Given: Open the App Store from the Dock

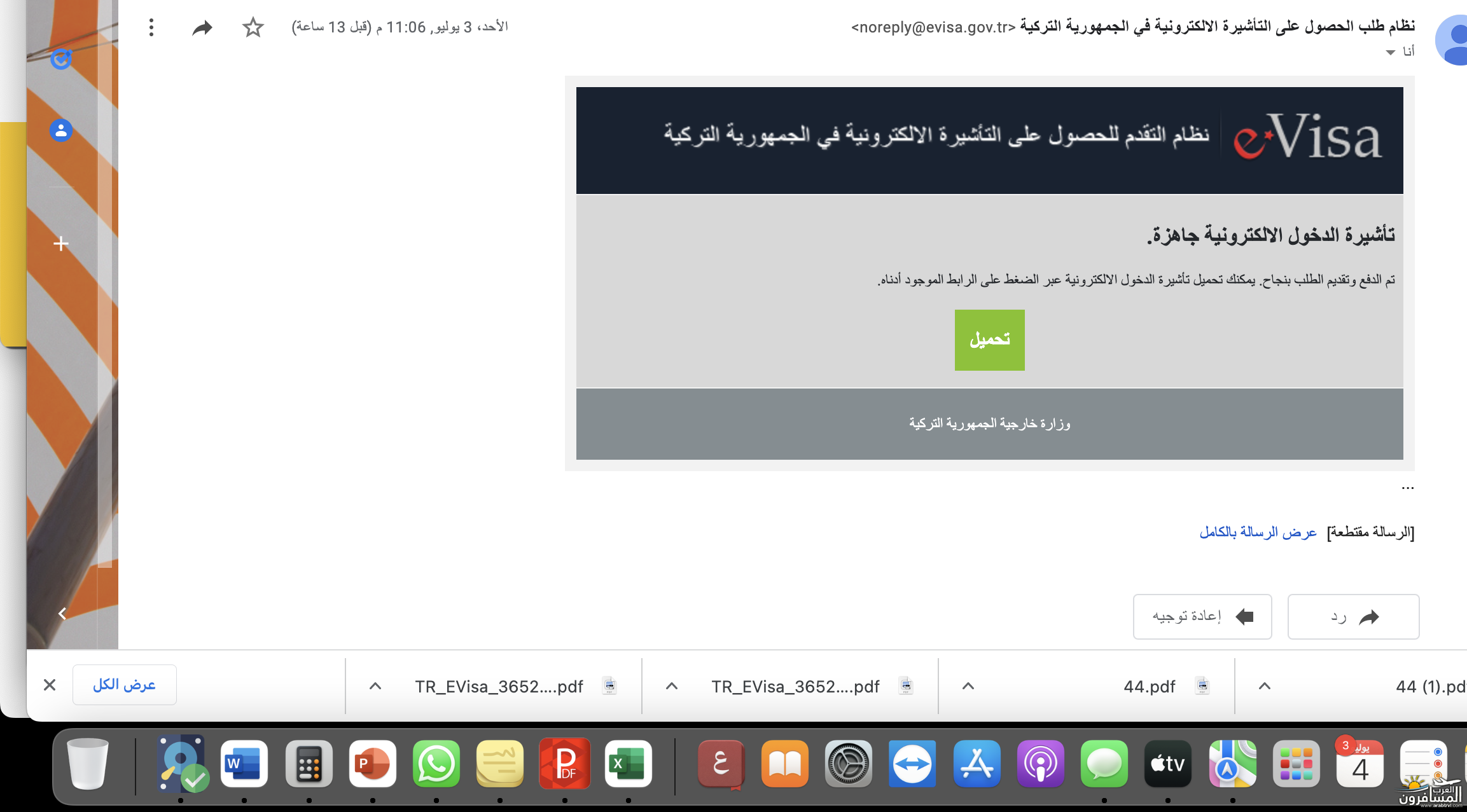Looking at the screenshot, I should coord(977,764).
